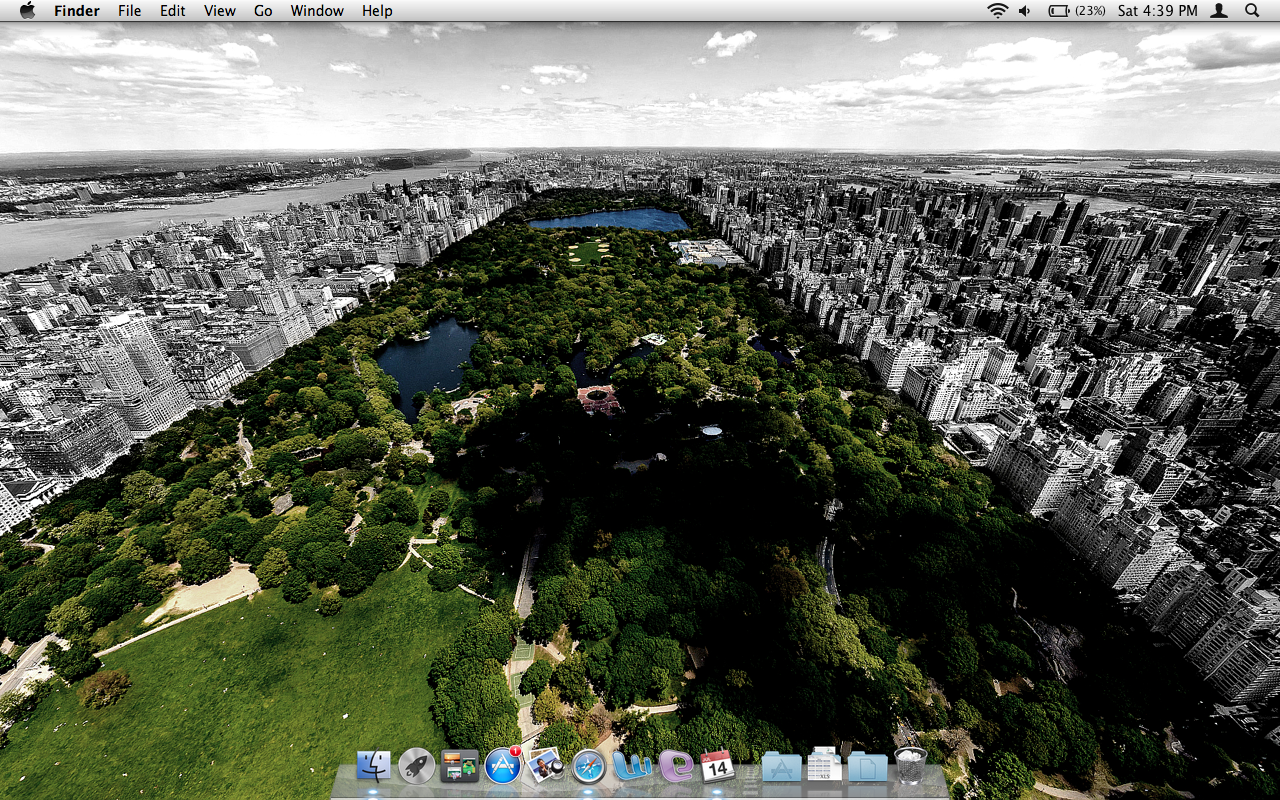This screenshot has height=800, width=1280.
Task: Launch Microsoft Word from the Dock
Action: click(x=632, y=766)
